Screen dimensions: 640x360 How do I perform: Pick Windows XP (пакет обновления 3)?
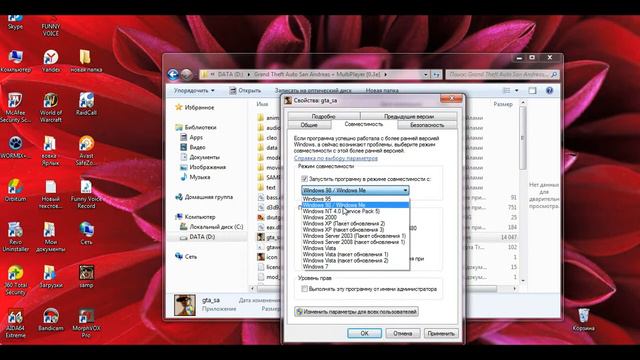point(355,230)
